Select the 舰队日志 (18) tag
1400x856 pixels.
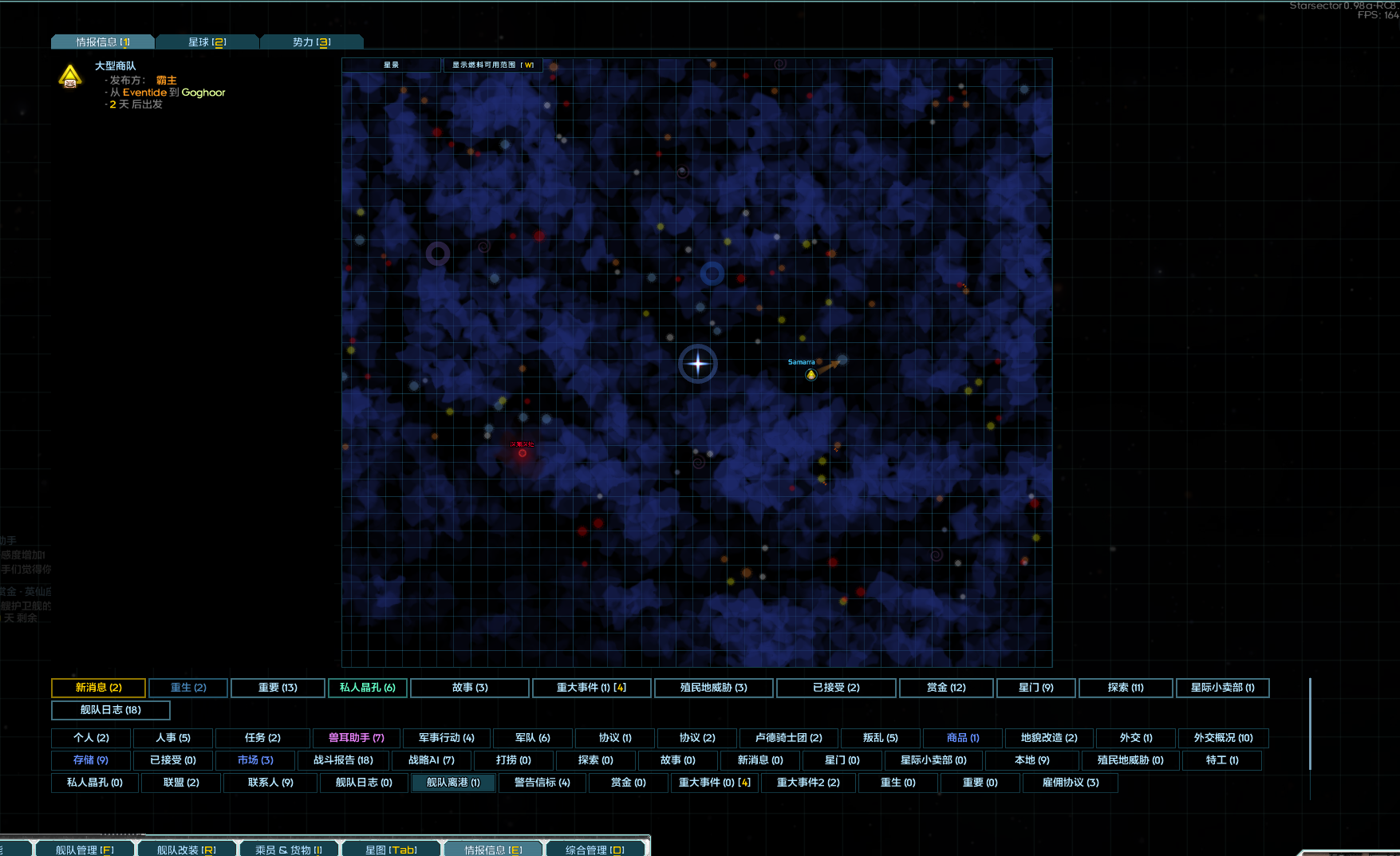coord(111,710)
